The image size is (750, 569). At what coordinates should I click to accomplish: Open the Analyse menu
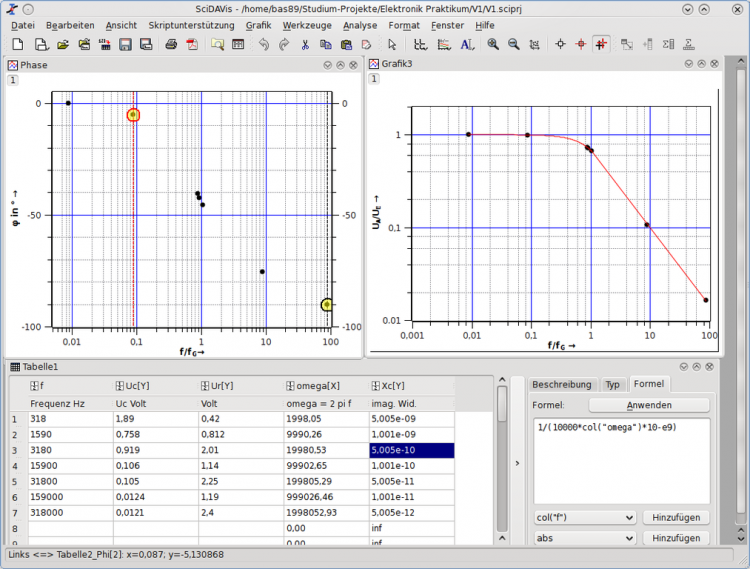pyautogui.click(x=360, y=25)
